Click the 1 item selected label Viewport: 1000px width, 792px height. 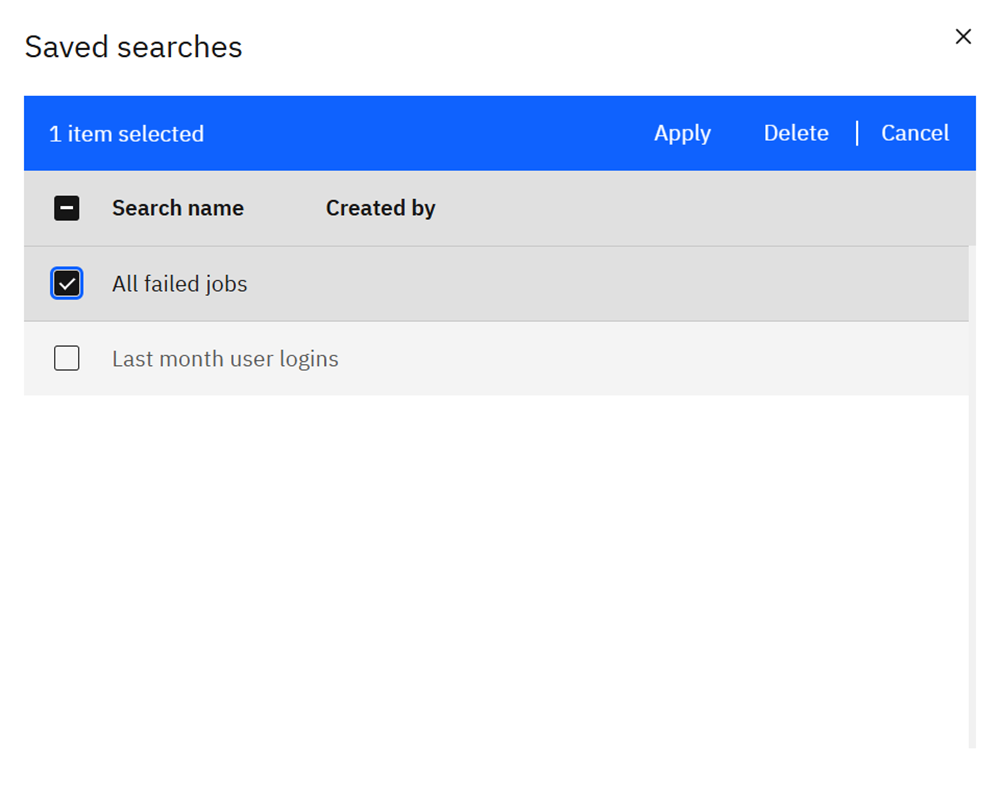(x=126, y=133)
